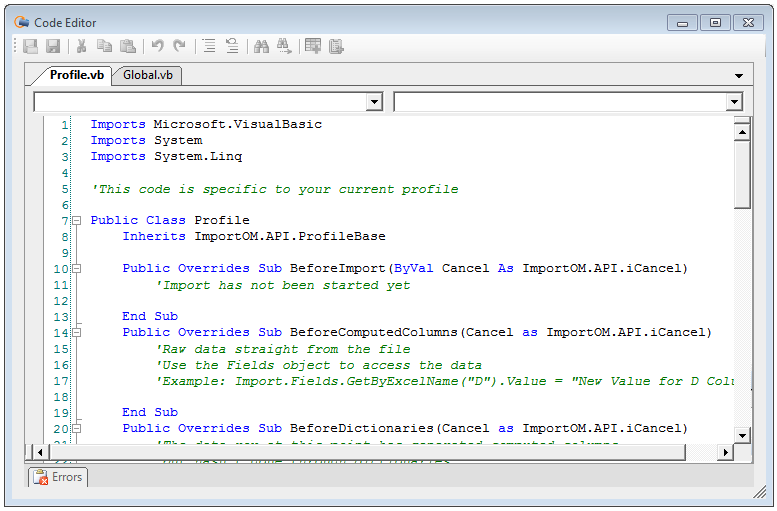Screen dimensions: 777x511
Task: Click the vertical scrollbar thumb
Action: click(x=742, y=174)
